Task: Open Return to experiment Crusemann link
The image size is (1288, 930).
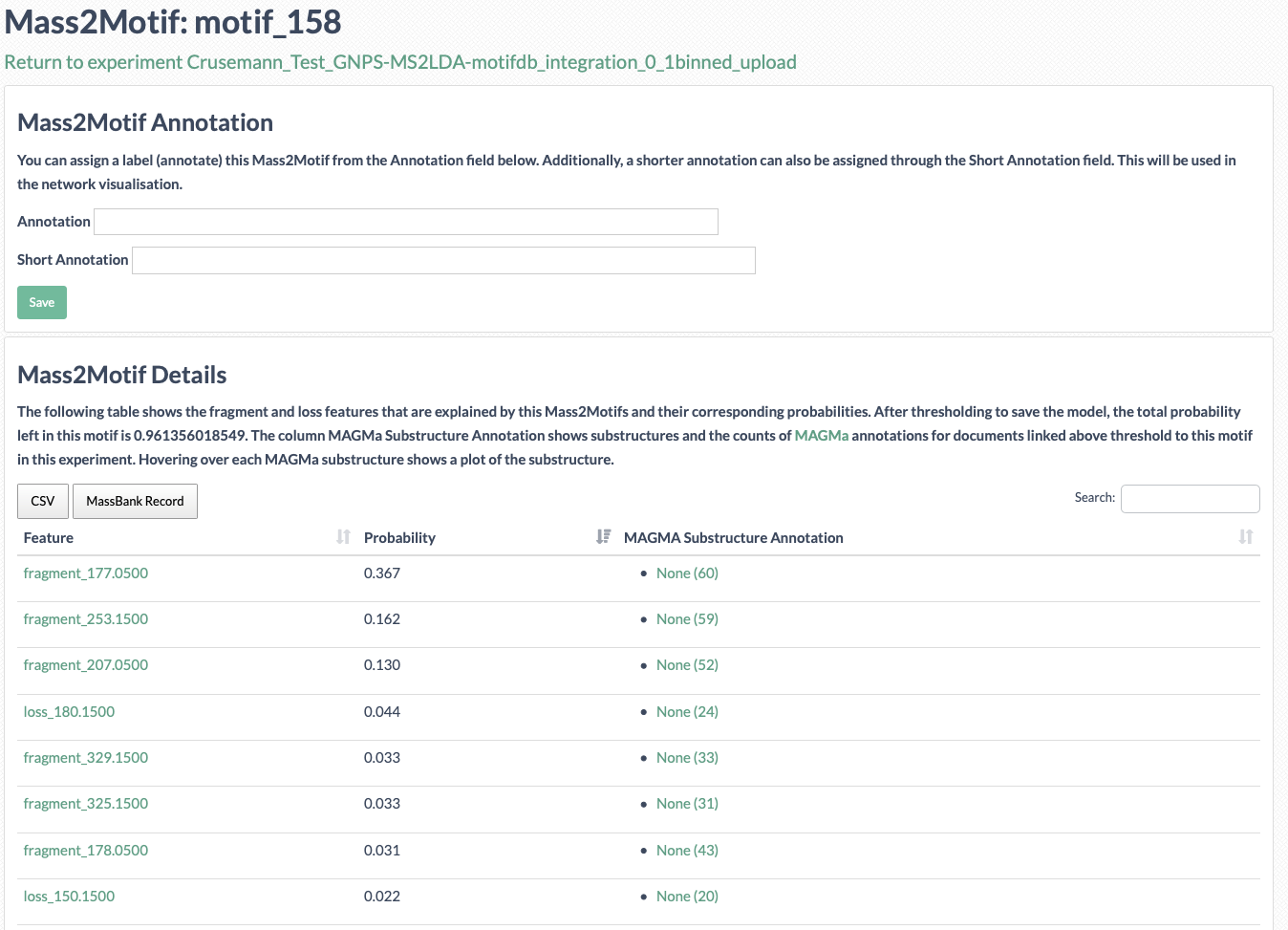Action: click(400, 62)
